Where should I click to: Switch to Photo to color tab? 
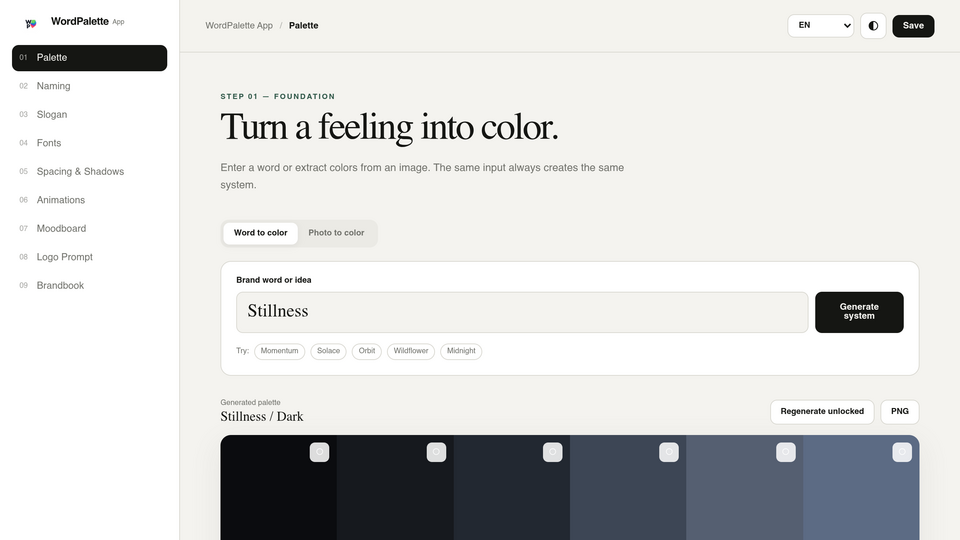point(336,233)
